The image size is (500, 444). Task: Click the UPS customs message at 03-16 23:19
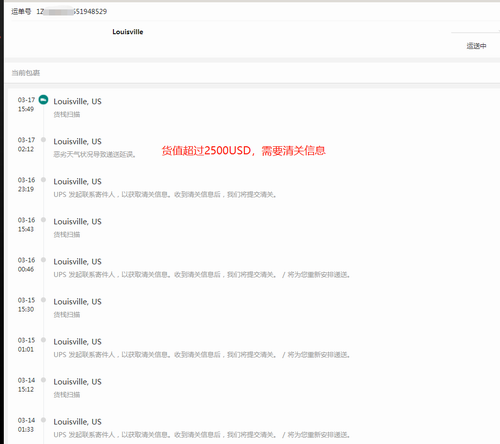click(x=165, y=195)
